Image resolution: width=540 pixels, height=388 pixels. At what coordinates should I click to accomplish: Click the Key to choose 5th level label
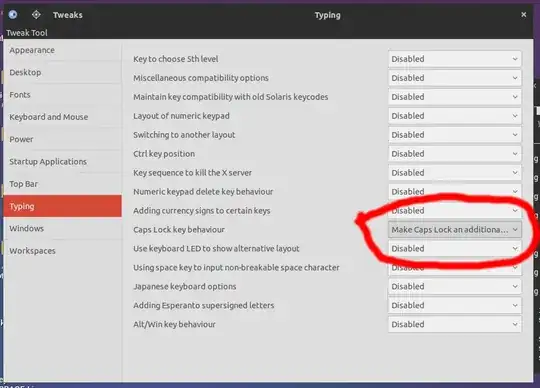click(176, 59)
